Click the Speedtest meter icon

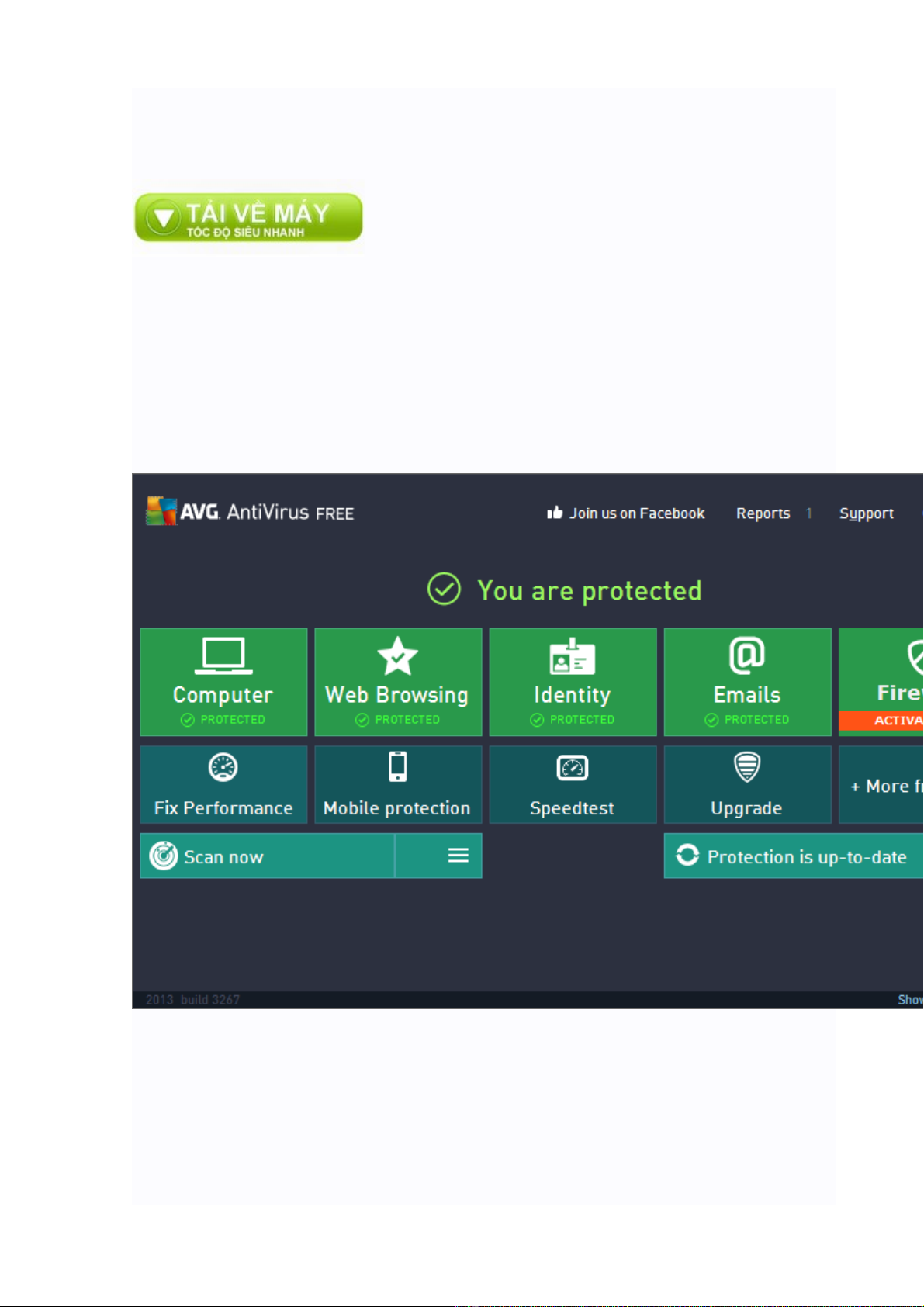[x=573, y=768]
